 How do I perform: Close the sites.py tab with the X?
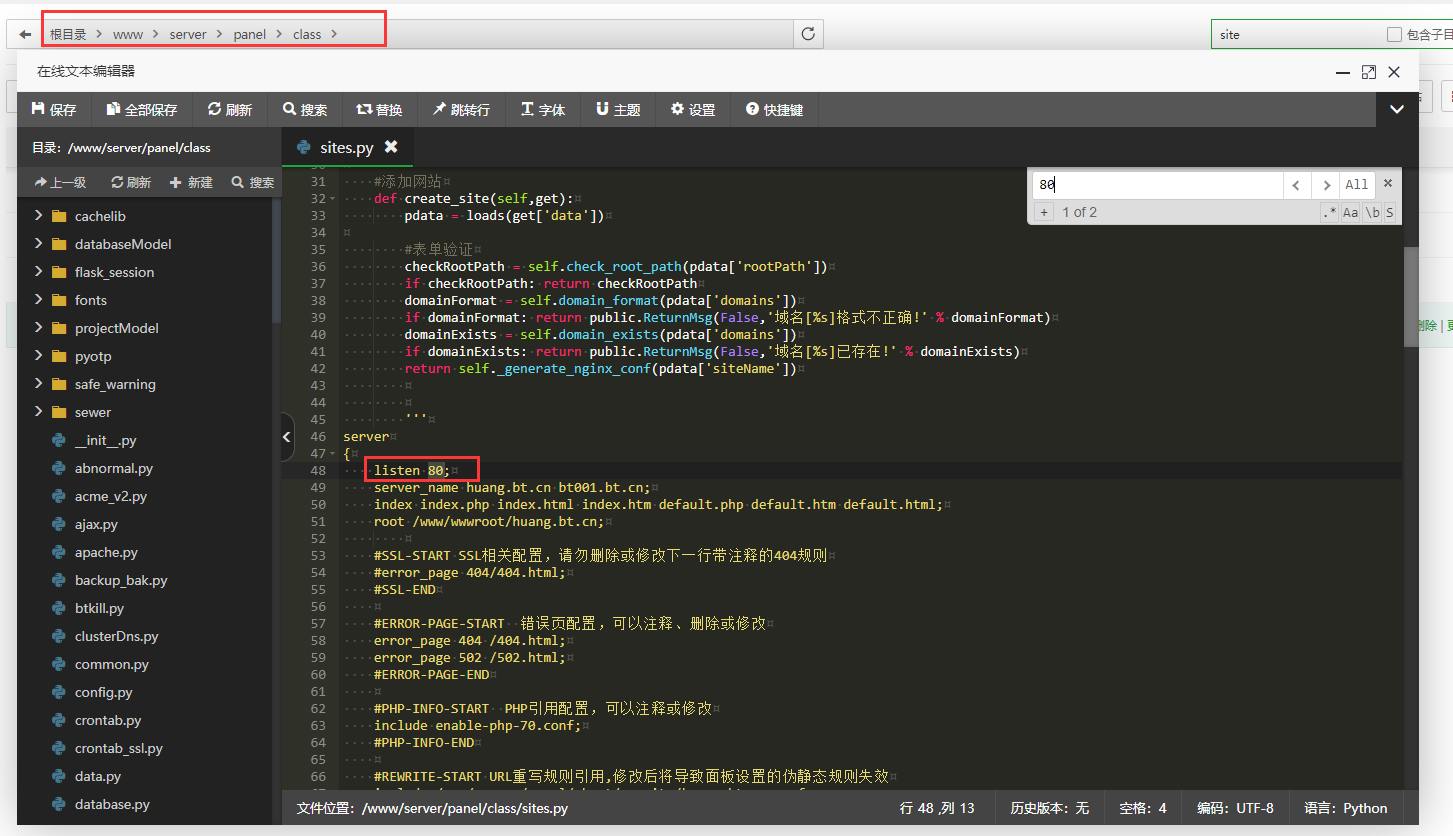point(391,147)
